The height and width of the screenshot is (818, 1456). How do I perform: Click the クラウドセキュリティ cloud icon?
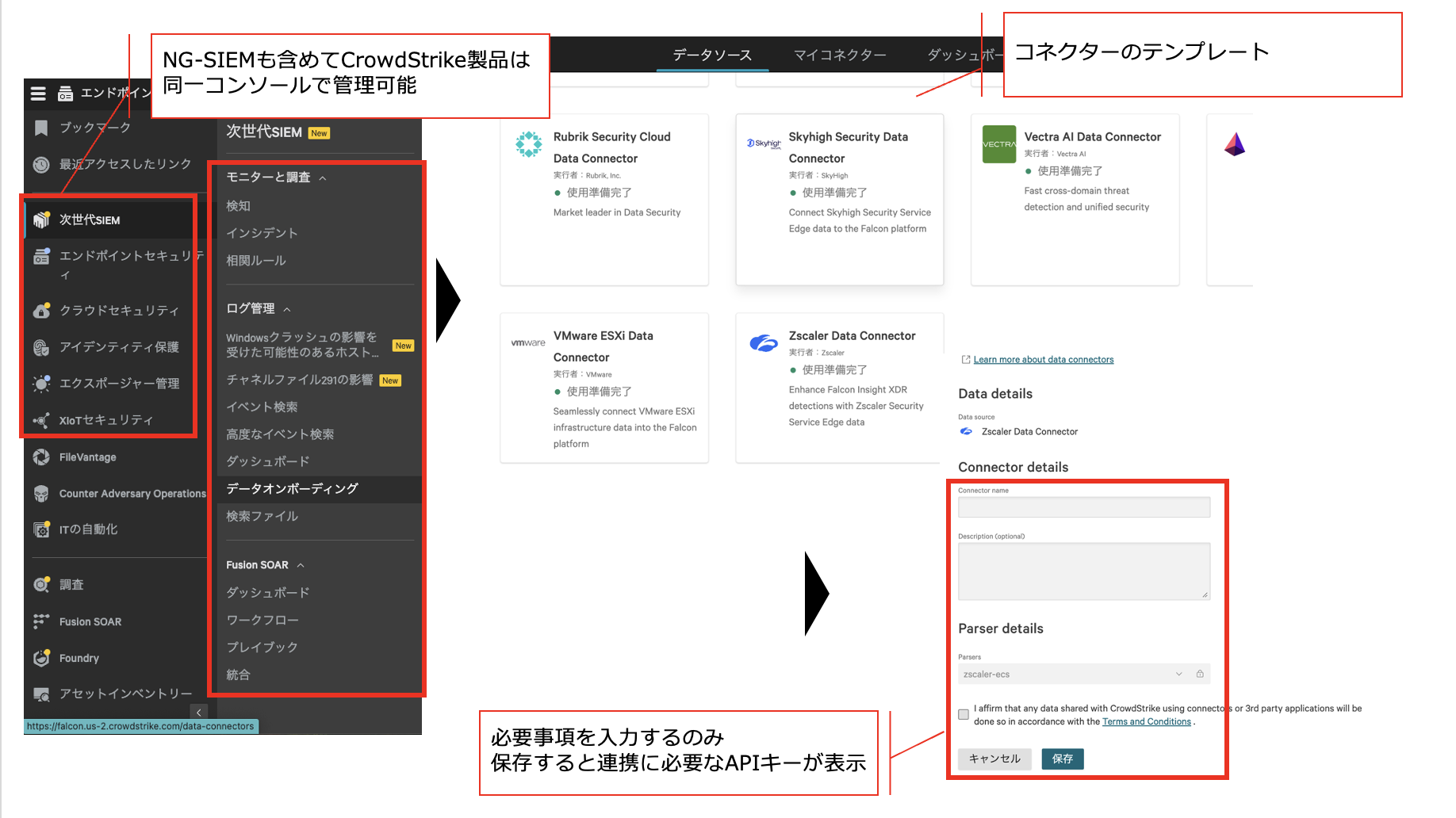[x=41, y=310]
